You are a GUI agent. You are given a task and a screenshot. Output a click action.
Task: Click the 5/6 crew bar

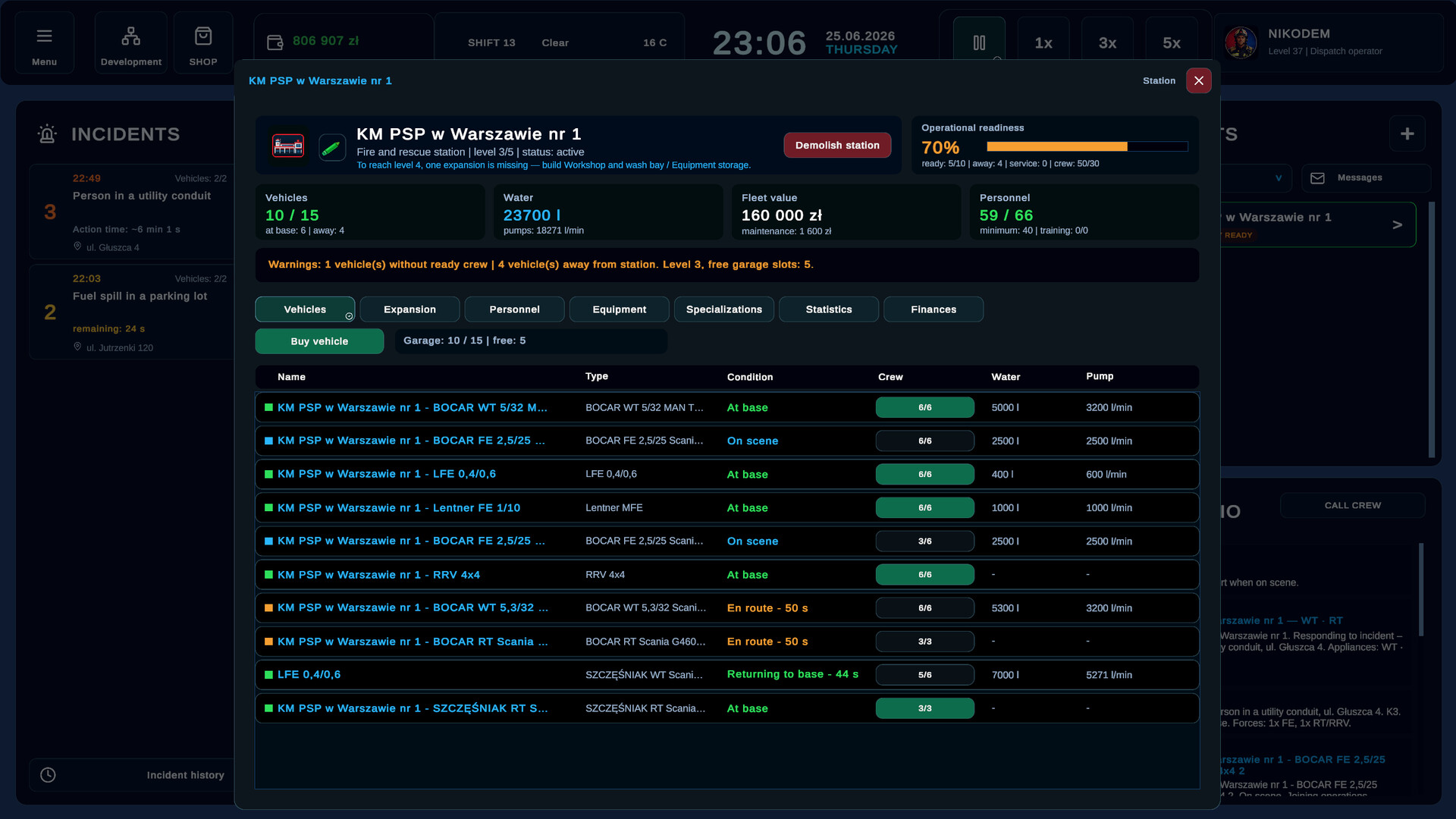pyautogui.click(x=924, y=674)
